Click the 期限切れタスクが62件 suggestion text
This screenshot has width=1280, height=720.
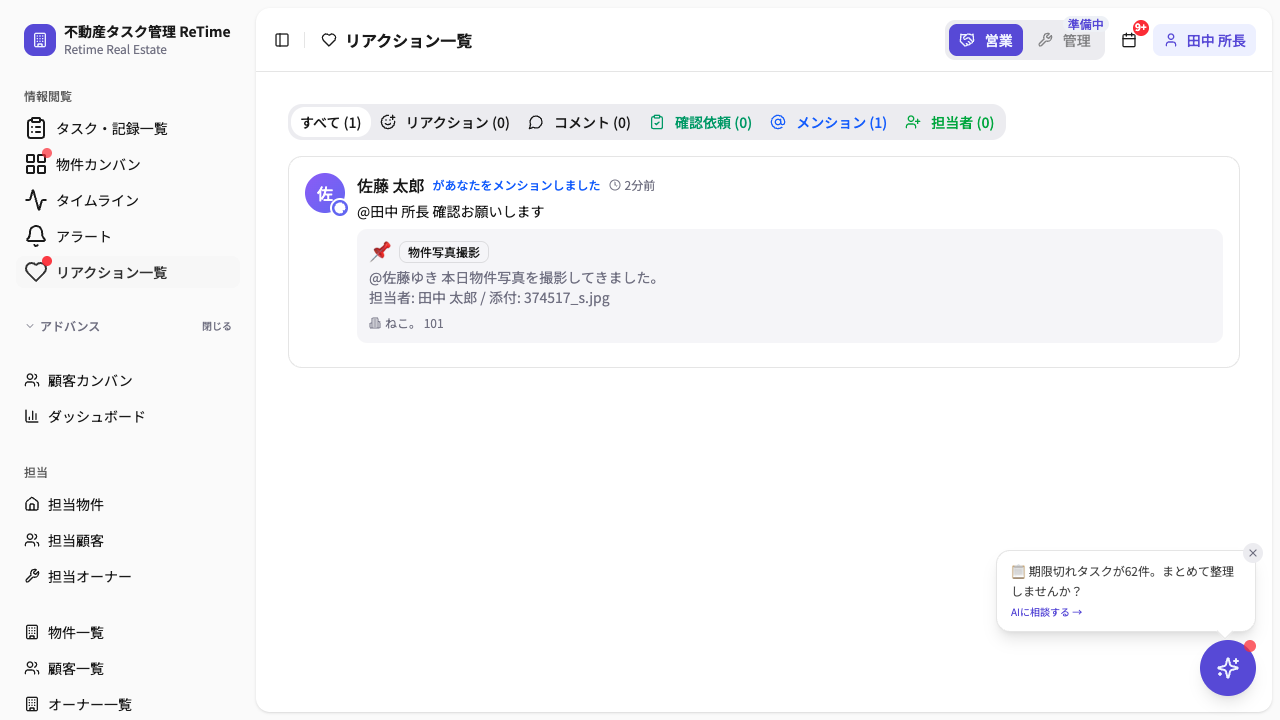[1122, 581]
